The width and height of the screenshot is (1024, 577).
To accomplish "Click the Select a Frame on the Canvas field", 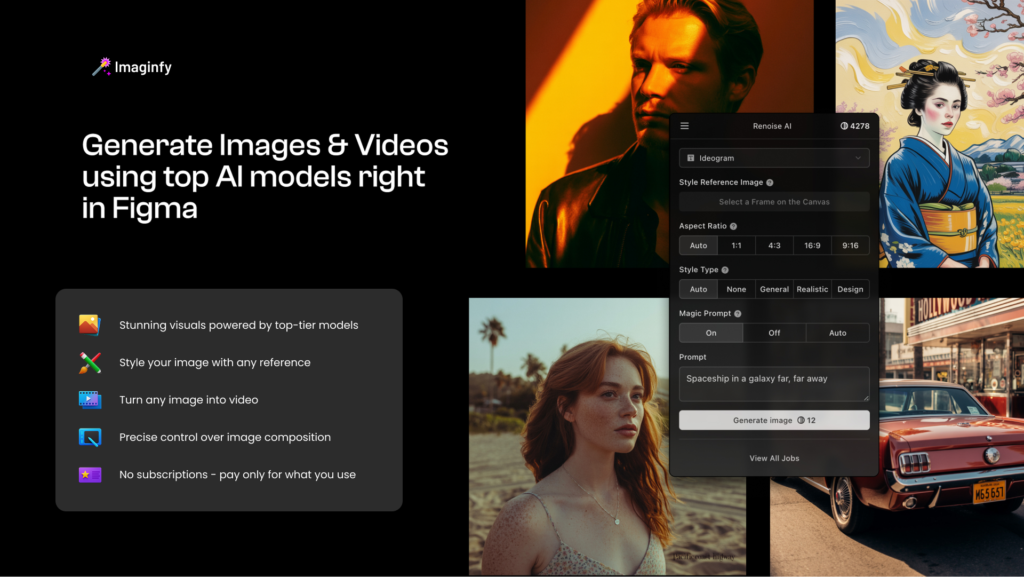I will [x=774, y=202].
